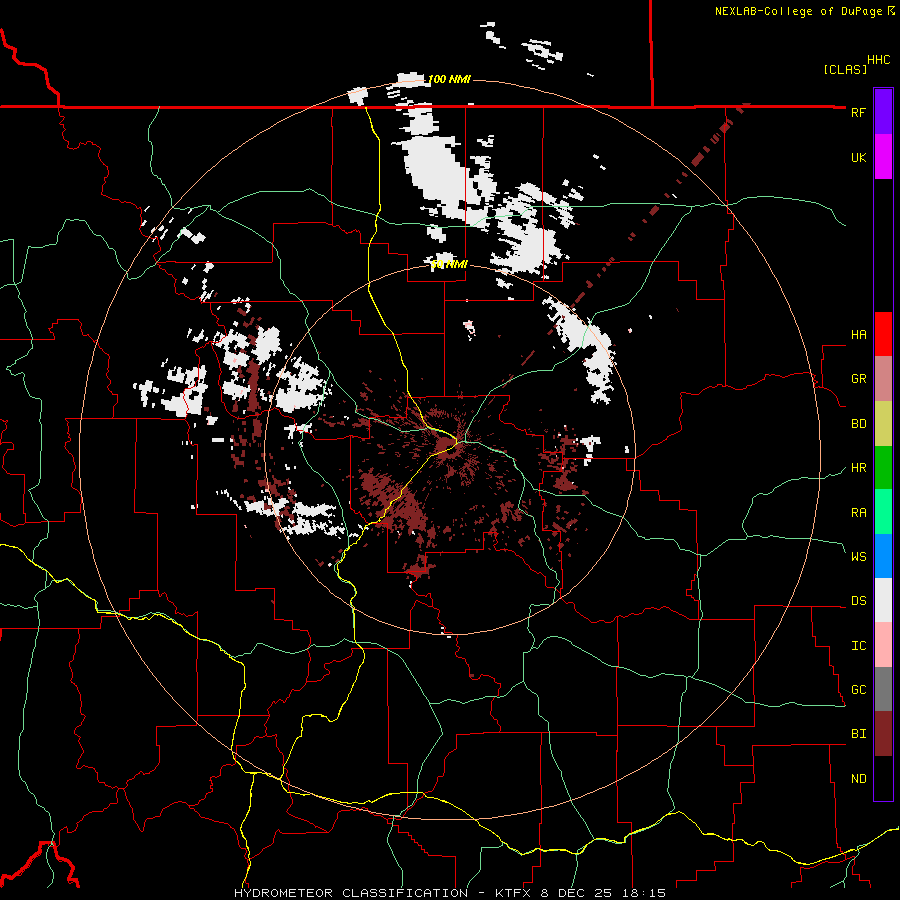
Task: Click the HR green legend swatch
Action: (x=883, y=468)
